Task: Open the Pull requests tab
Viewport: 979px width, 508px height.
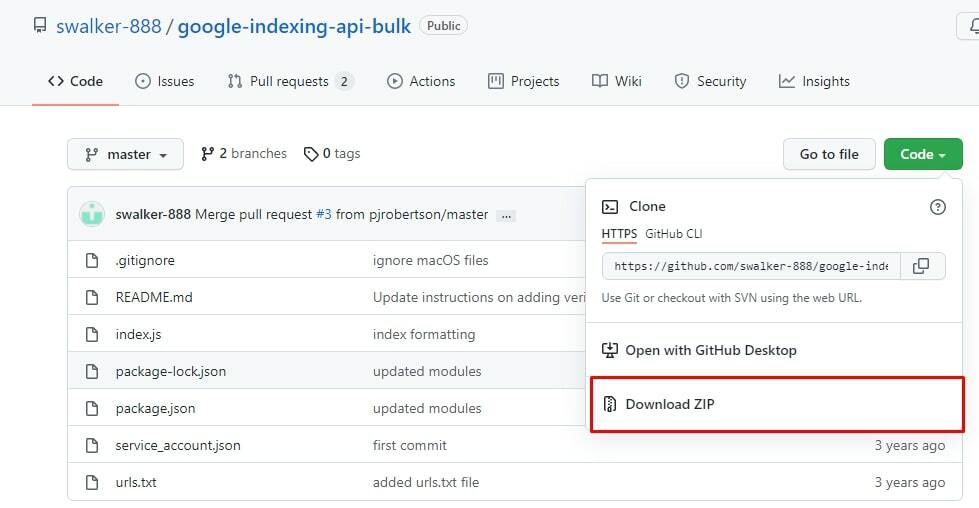Action: tap(290, 81)
